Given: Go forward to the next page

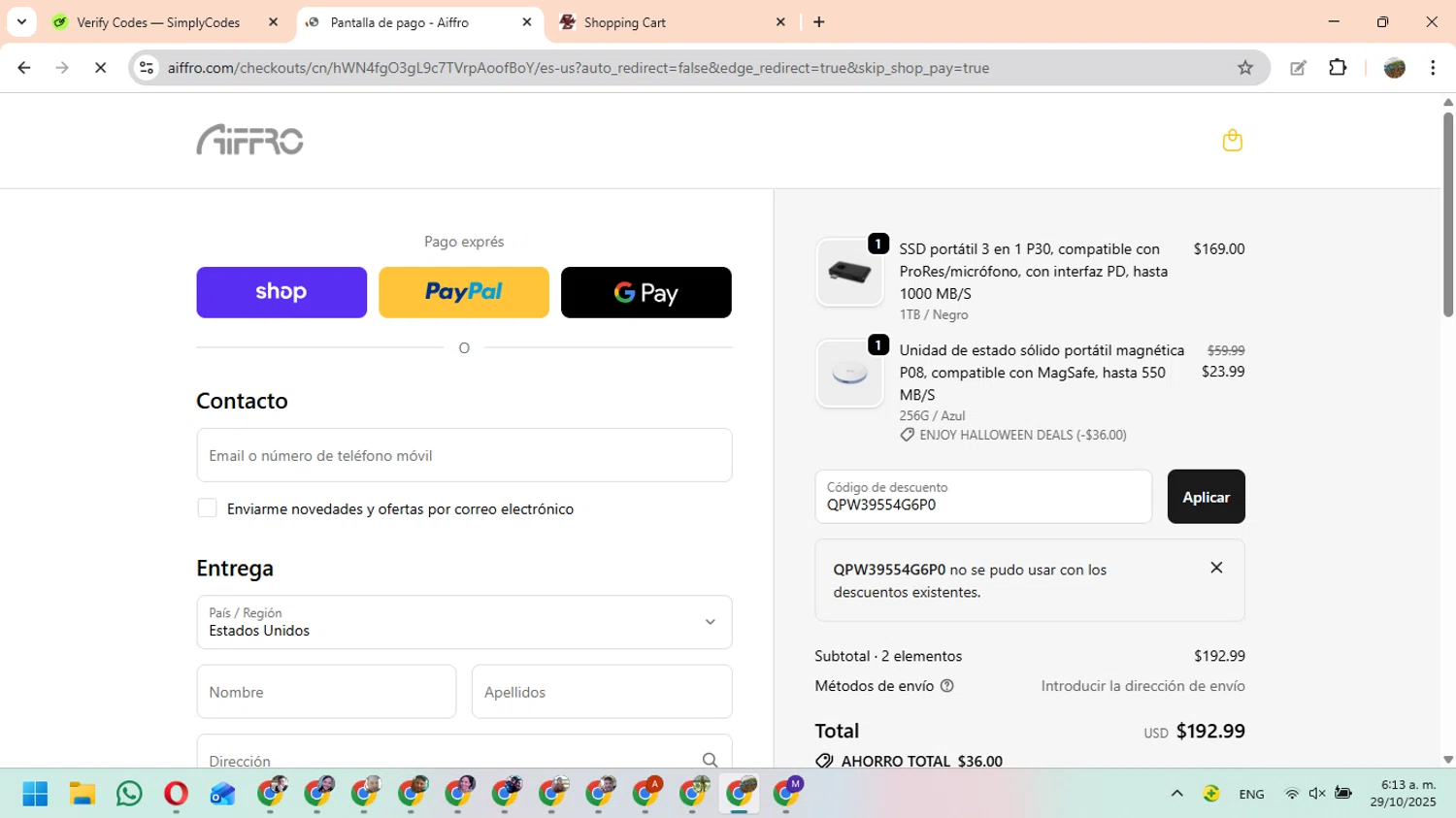Looking at the screenshot, I should 62,68.
